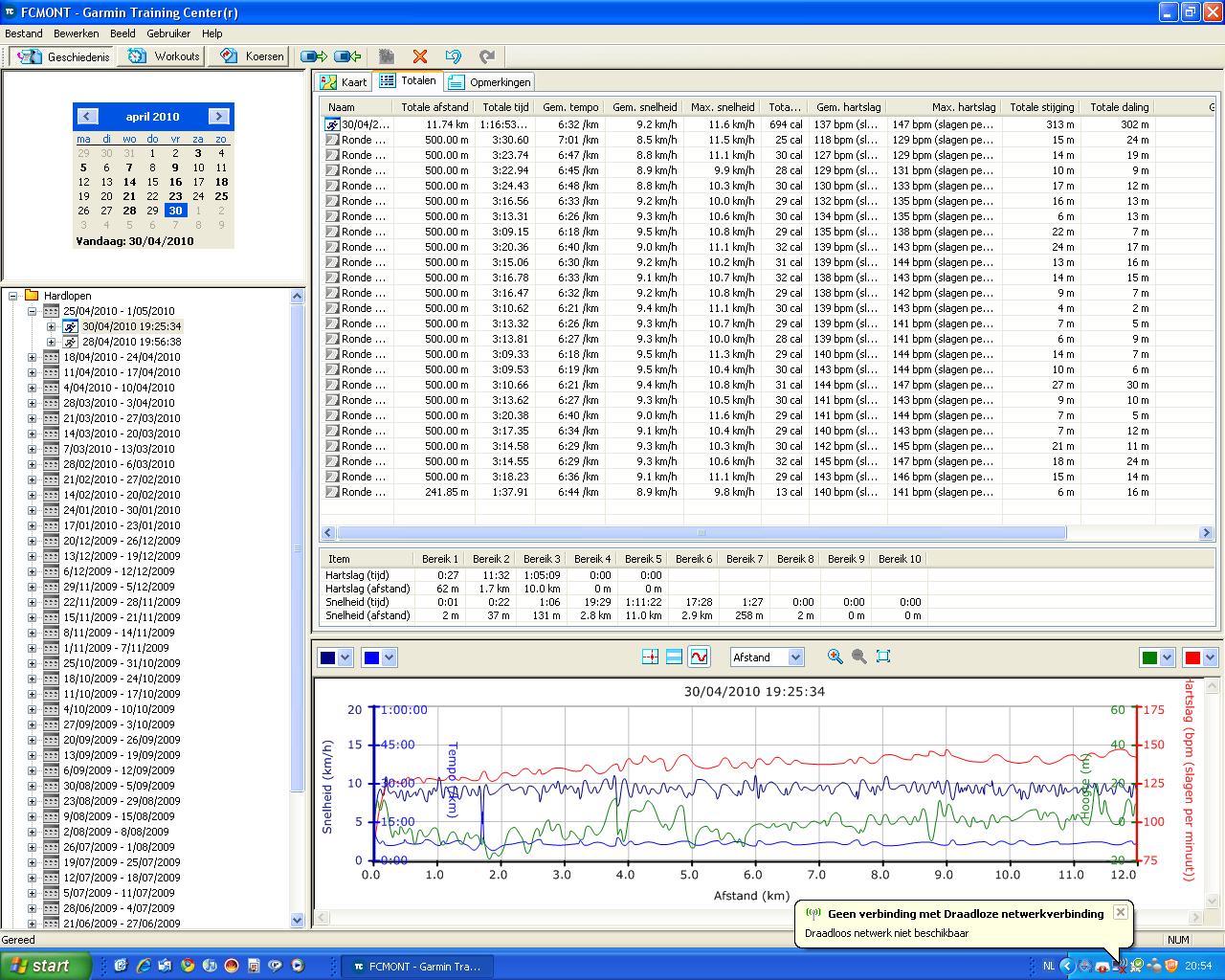This screenshot has height=980, width=1225.
Task: Click the red X delete icon
Action: [x=419, y=56]
